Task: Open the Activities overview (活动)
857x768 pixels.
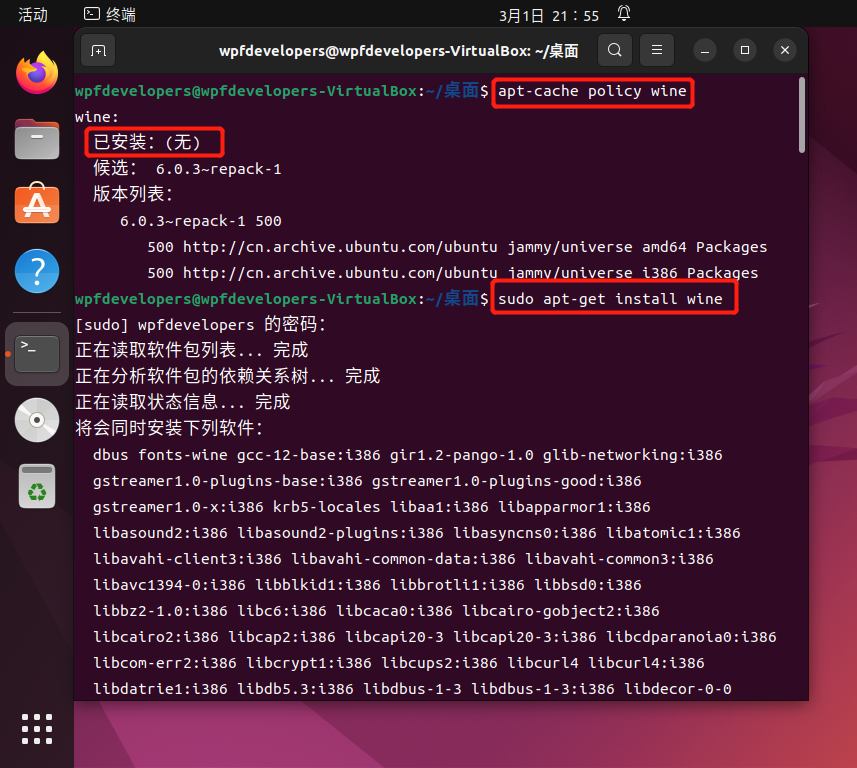Action: pyautogui.click(x=33, y=15)
